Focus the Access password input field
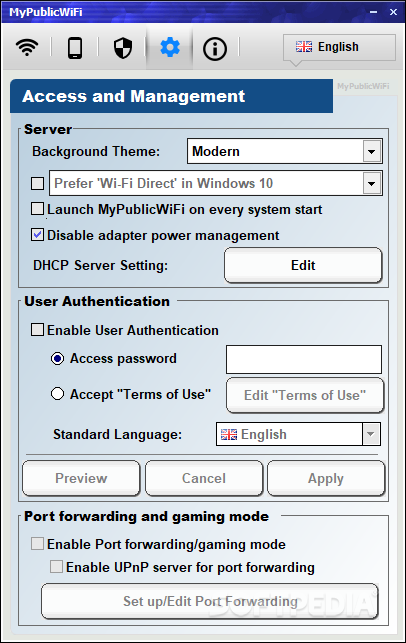 pos(304,359)
